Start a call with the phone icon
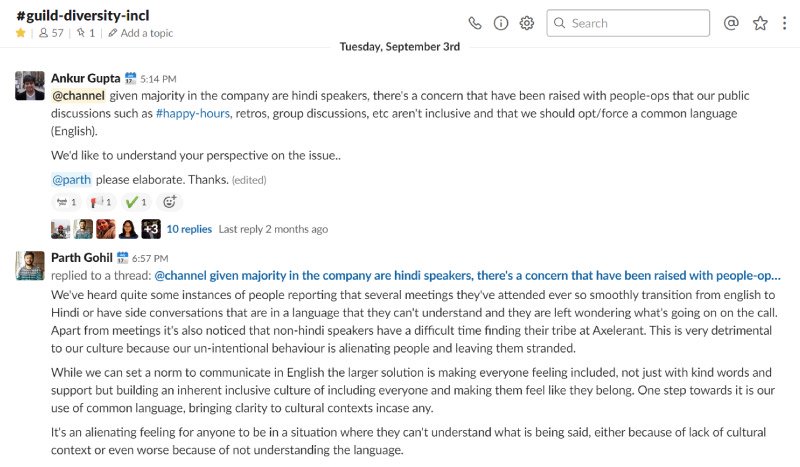Screen dimensions: 800x467 [475, 23]
